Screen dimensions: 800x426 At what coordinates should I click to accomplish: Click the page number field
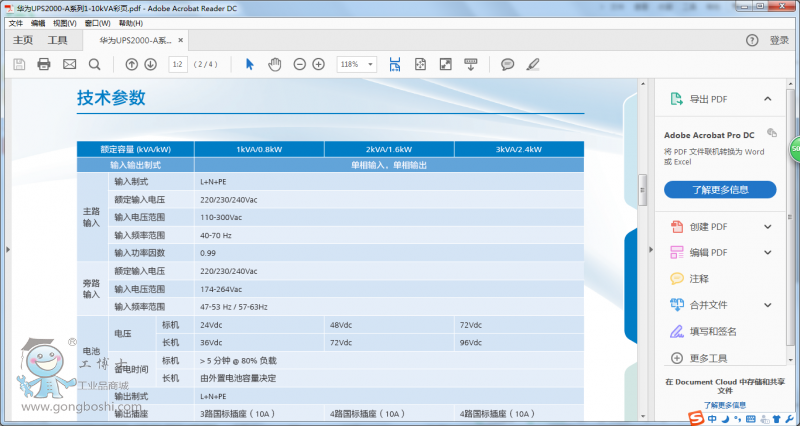tap(178, 64)
